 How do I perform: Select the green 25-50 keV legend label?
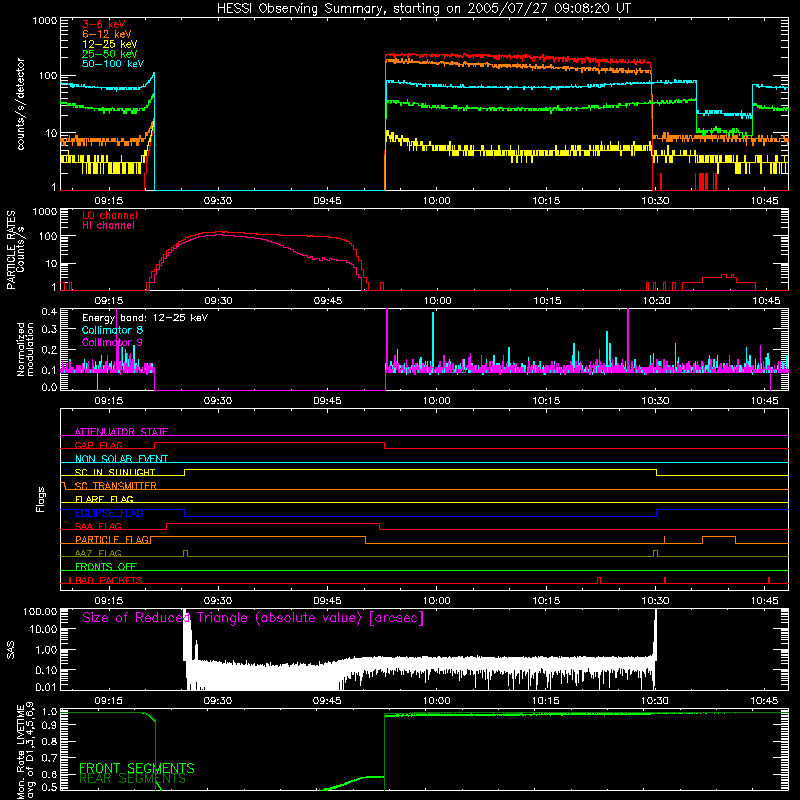click(110, 54)
